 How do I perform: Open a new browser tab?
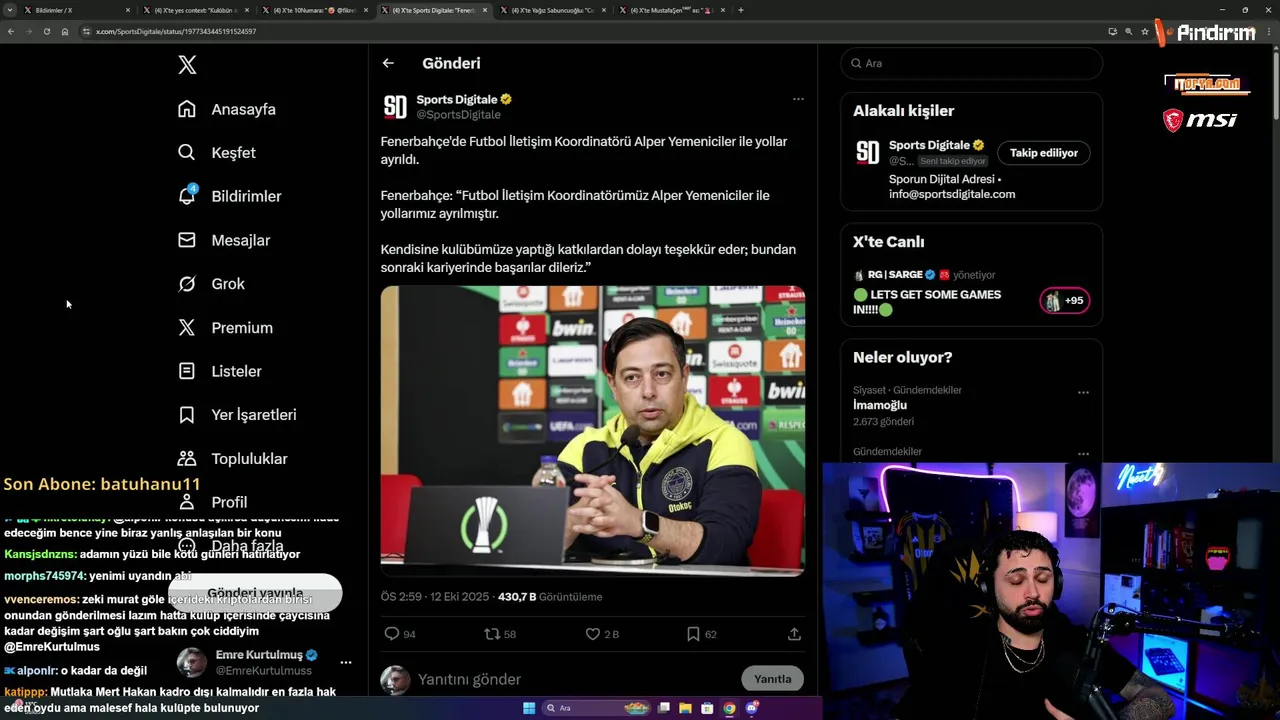coord(740,10)
